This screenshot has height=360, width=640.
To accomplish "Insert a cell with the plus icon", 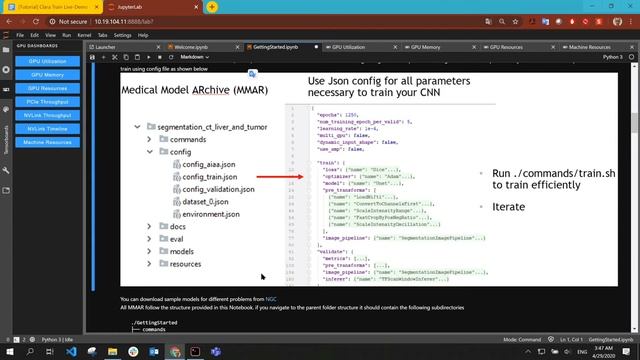I will (103, 57).
